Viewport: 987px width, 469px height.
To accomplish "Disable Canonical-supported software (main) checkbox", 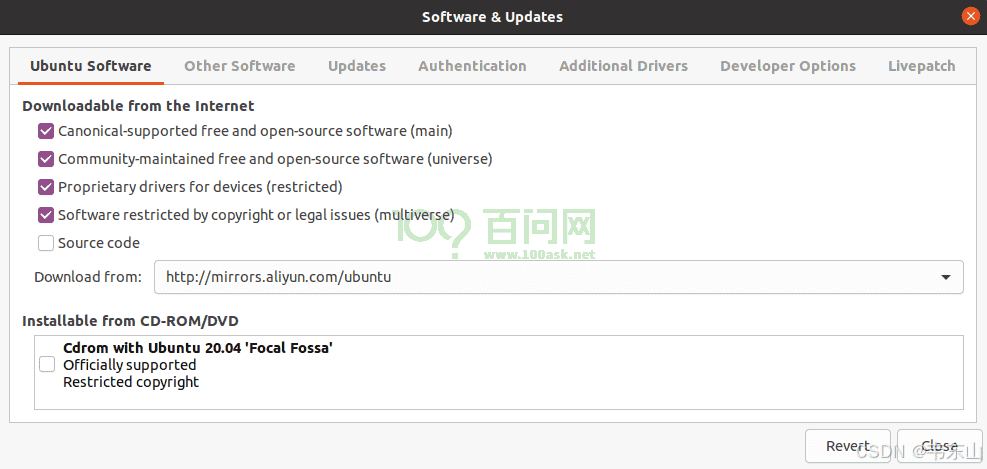I will 46,131.
